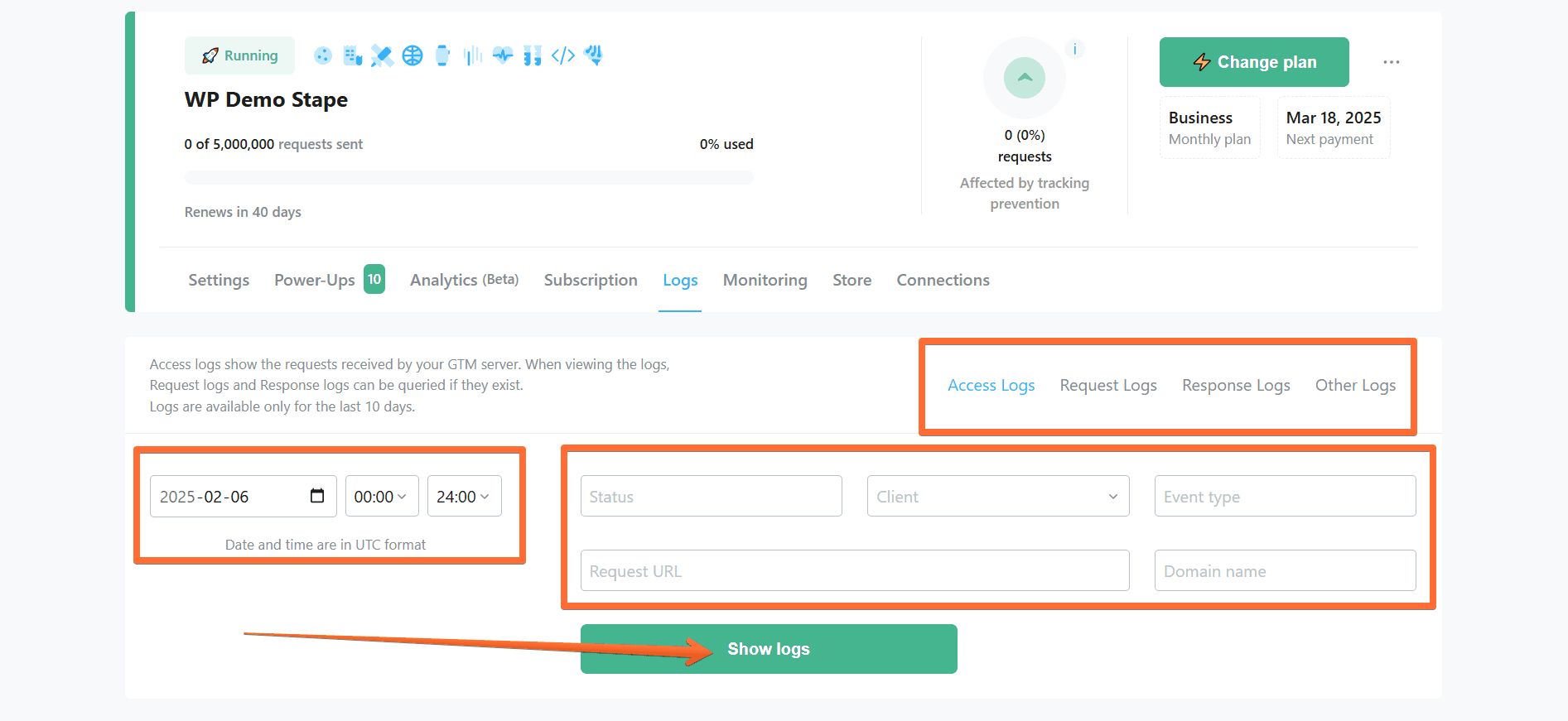
Task: Switch to Other Logs
Action: tap(1356, 385)
